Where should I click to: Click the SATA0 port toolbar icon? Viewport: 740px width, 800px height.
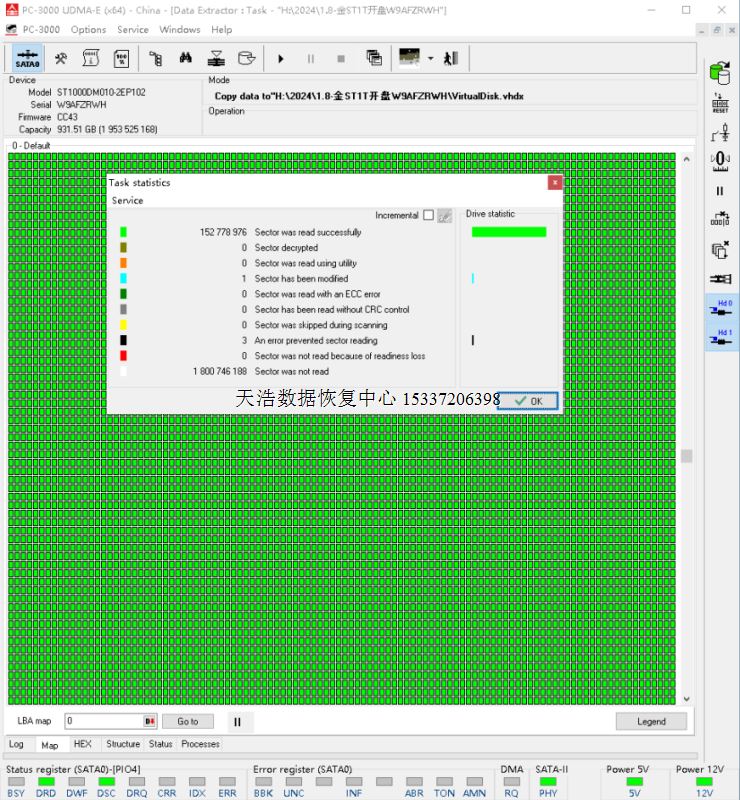coord(27,58)
